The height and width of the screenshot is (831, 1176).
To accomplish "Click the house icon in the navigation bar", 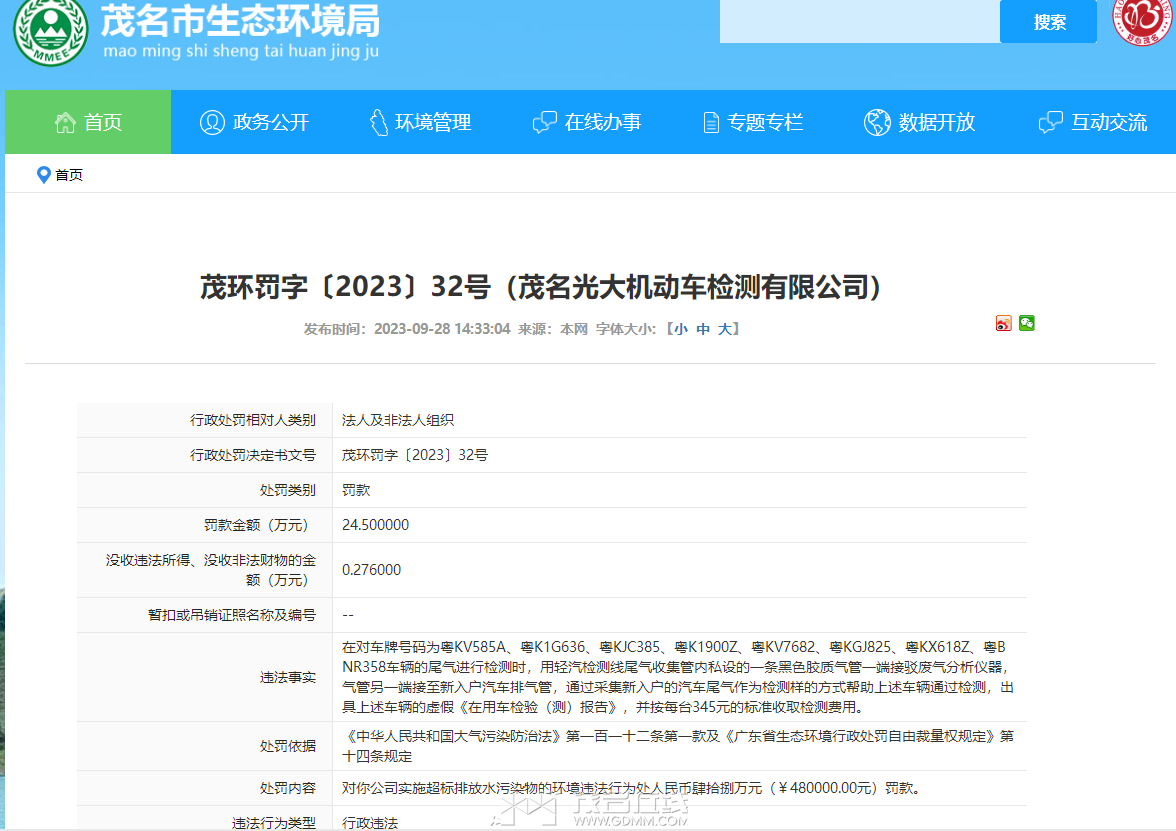I will tap(66, 122).
